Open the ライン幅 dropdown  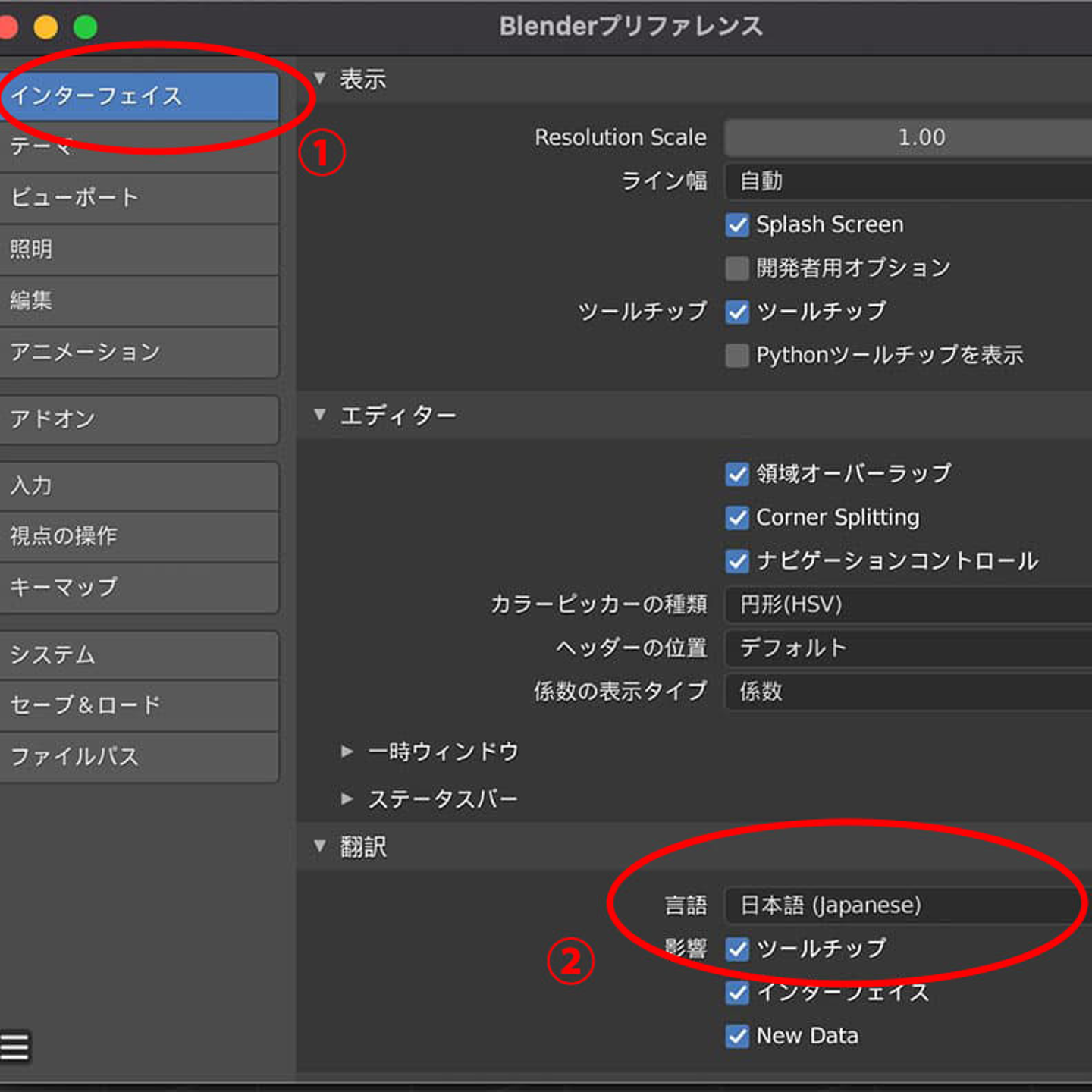(908, 181)
